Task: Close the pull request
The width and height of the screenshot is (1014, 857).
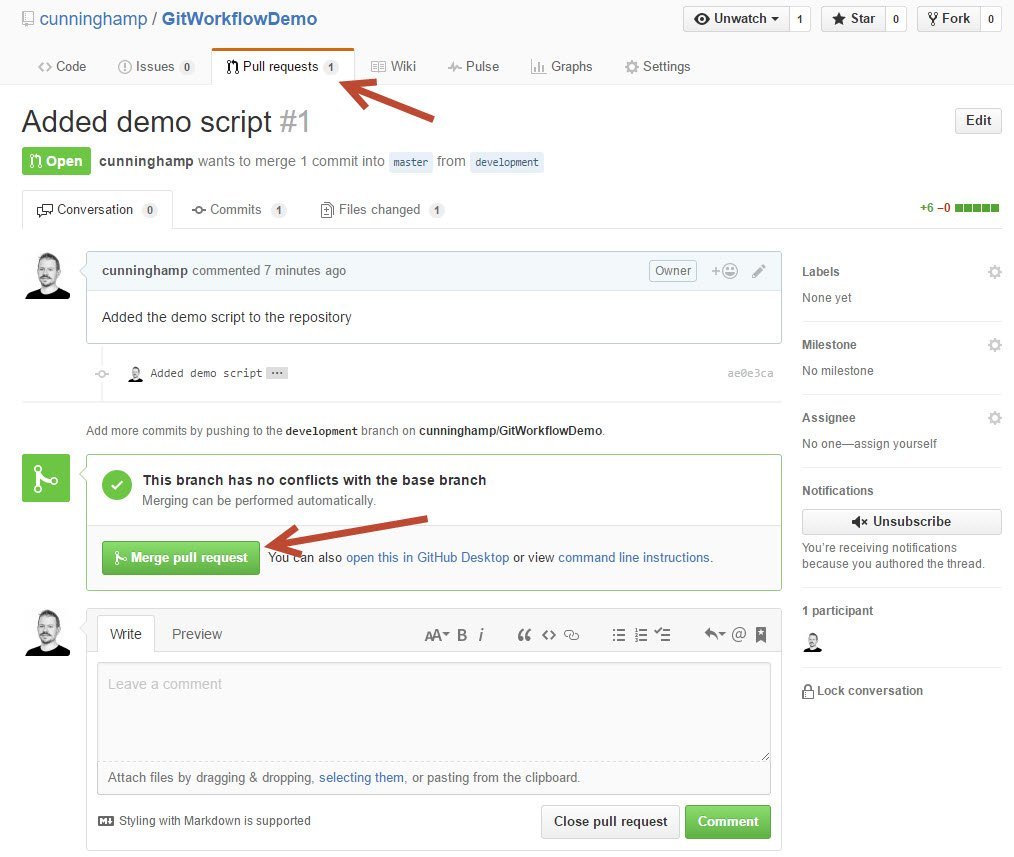Action: click(610, 821)
